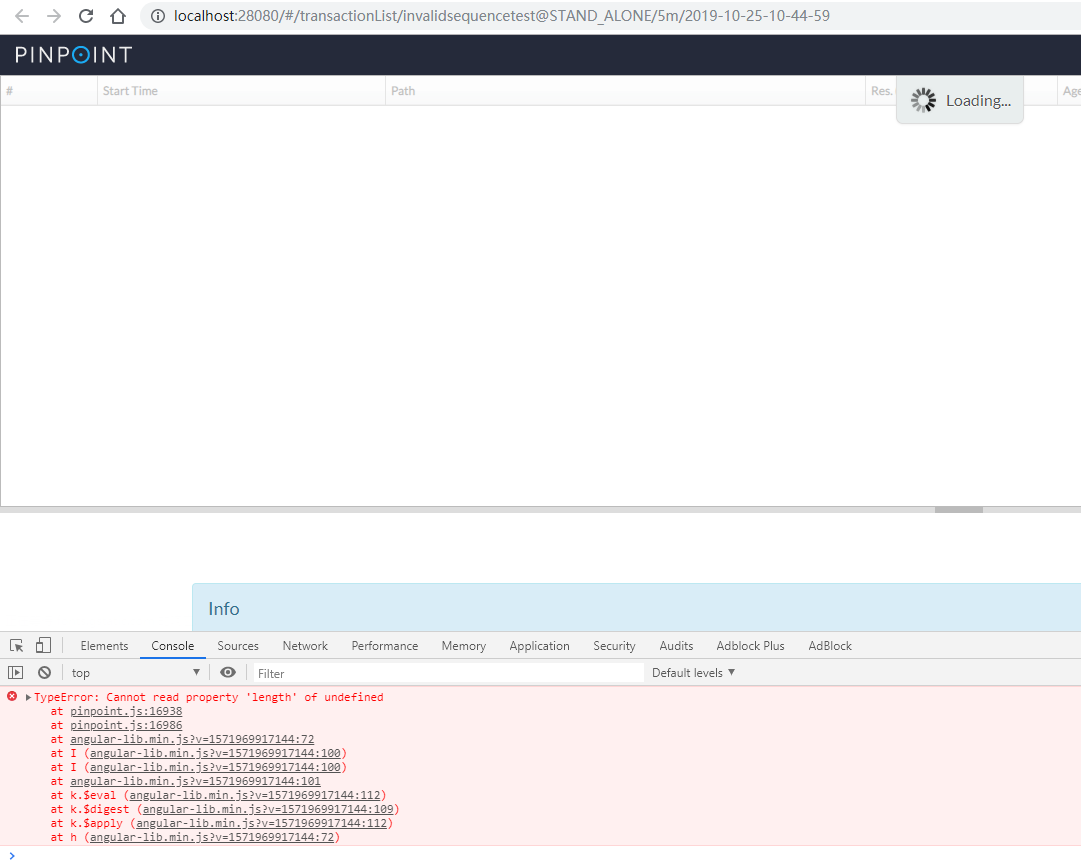
Task: Open the angular-lib.min.js:101 link
Action: 195,781
